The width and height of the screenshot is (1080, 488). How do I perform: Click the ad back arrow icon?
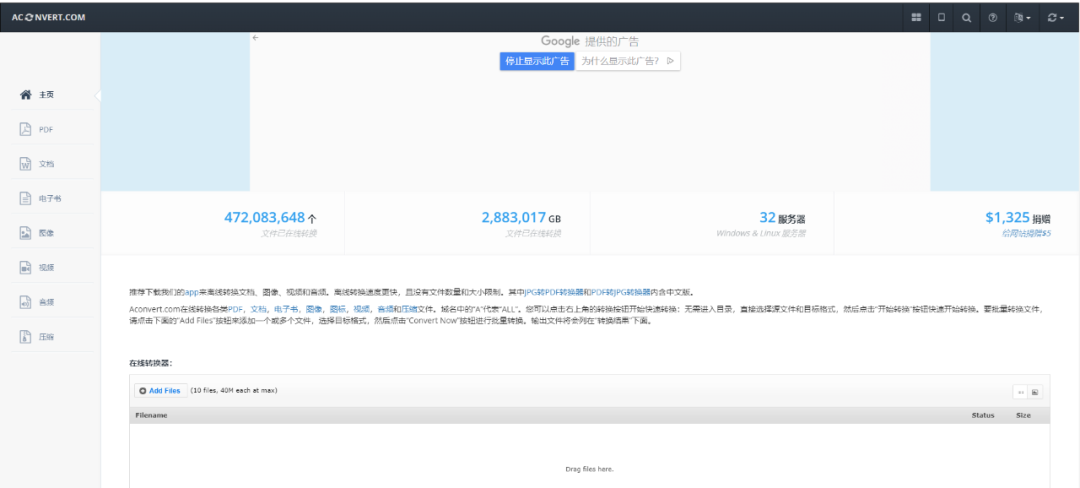pos(256,38)
